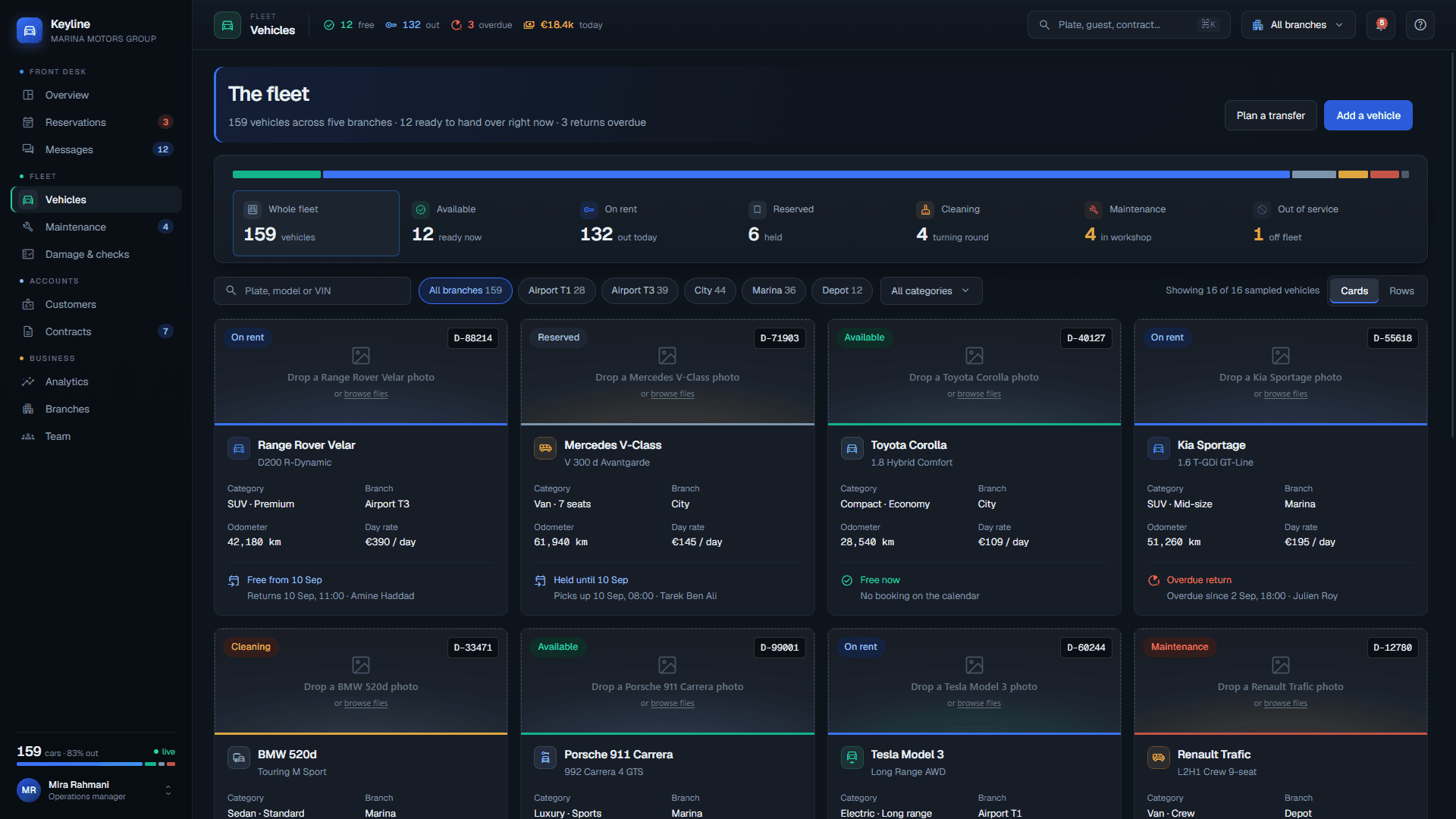Click the Overview sidebar icon
This screenshot has width=1456, height=819.
pos(28,95)
